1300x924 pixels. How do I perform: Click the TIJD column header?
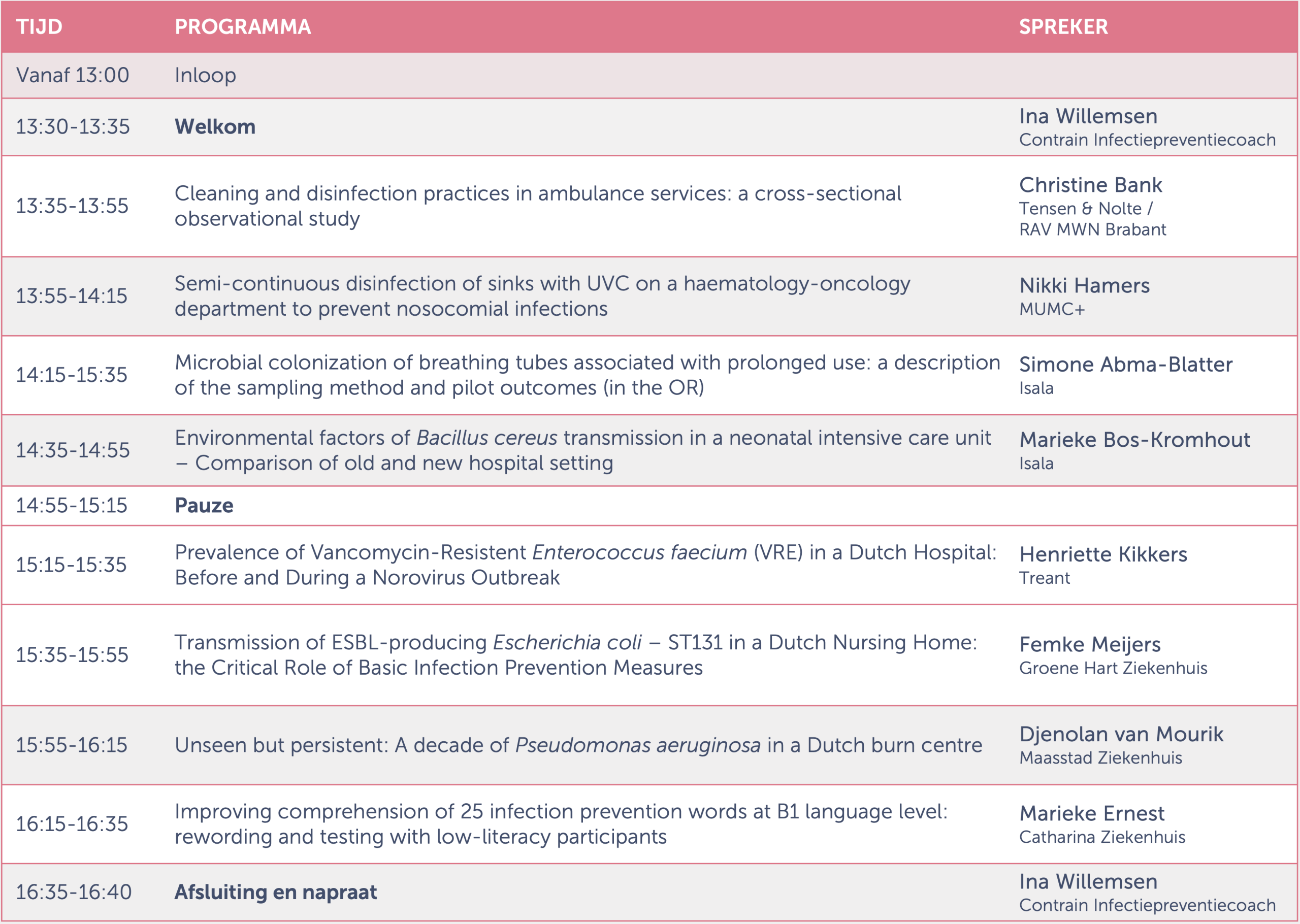39,27
